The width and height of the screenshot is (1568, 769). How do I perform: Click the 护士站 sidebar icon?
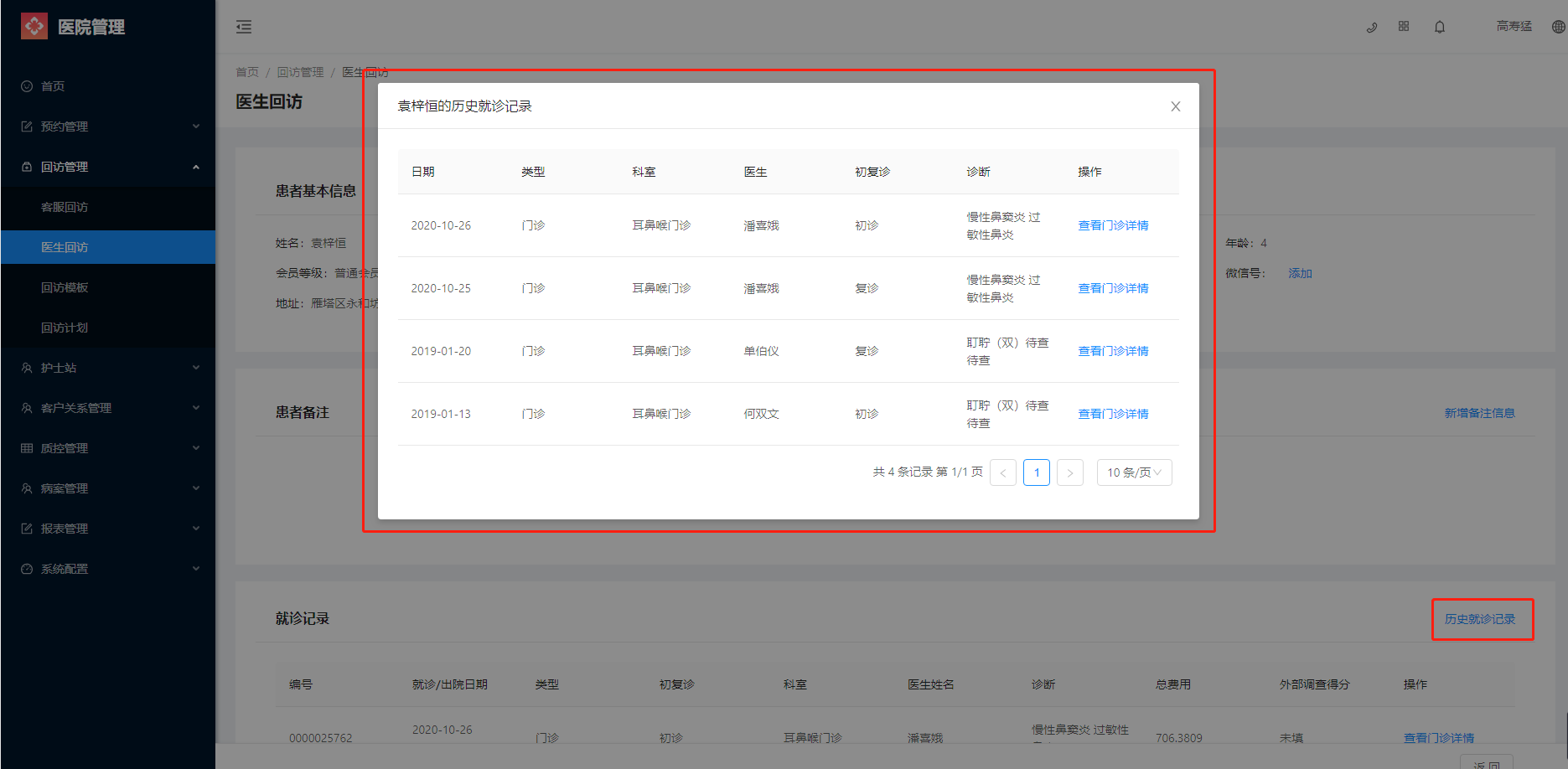coord(27,368)
